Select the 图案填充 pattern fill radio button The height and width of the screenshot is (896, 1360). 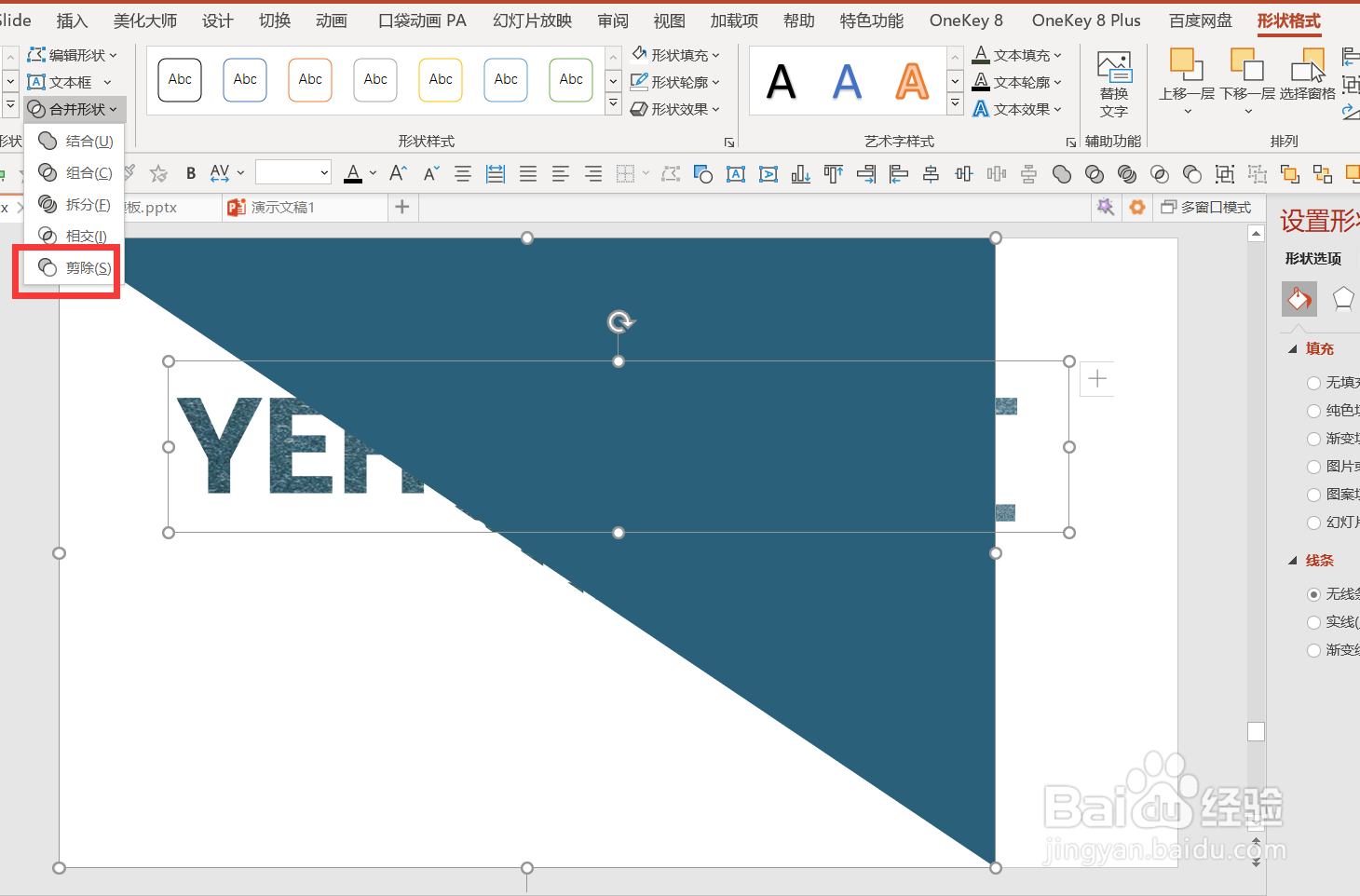pyautogui.click(x=1314, y=495)
